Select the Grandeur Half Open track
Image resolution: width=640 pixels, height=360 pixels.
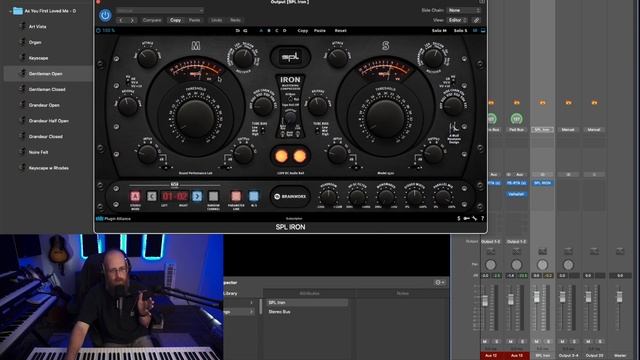point(48,121)
